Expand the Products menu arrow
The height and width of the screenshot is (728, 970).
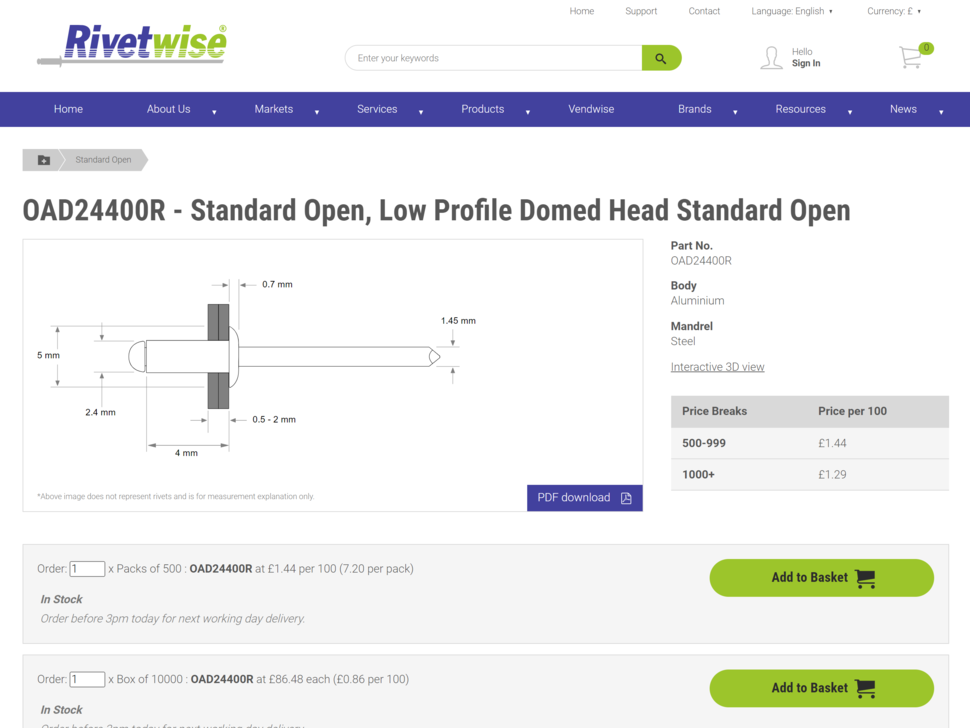(528, 111)
